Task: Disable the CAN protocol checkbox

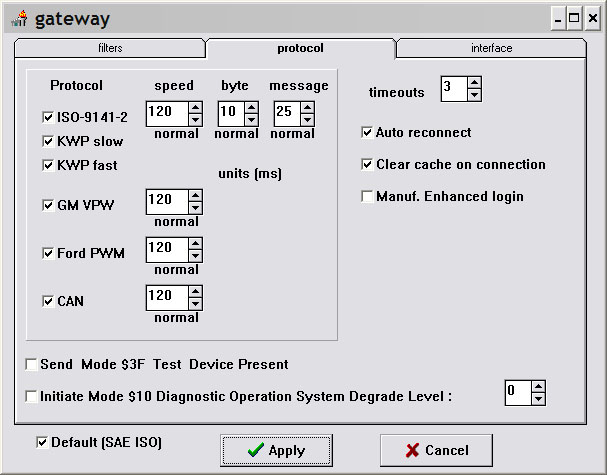Action: click(48, 300)
